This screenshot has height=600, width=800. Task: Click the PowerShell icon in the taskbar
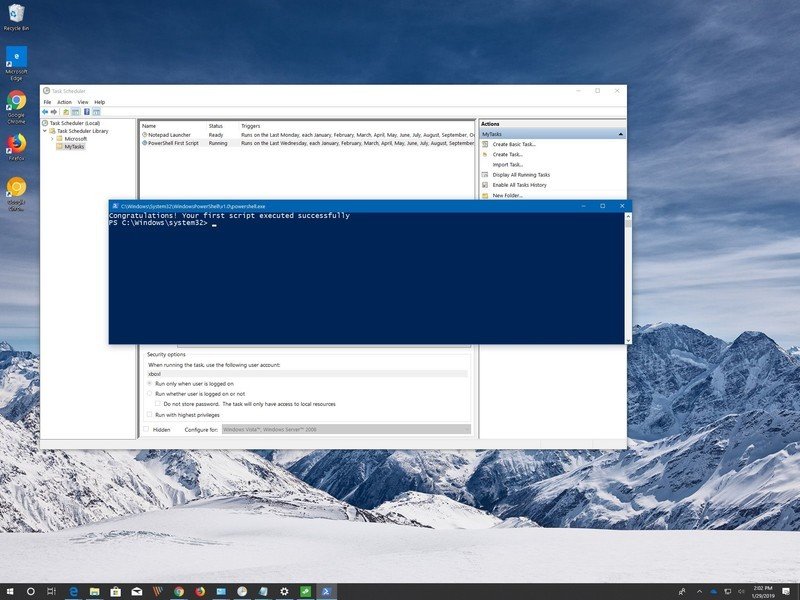pos(327,591)
